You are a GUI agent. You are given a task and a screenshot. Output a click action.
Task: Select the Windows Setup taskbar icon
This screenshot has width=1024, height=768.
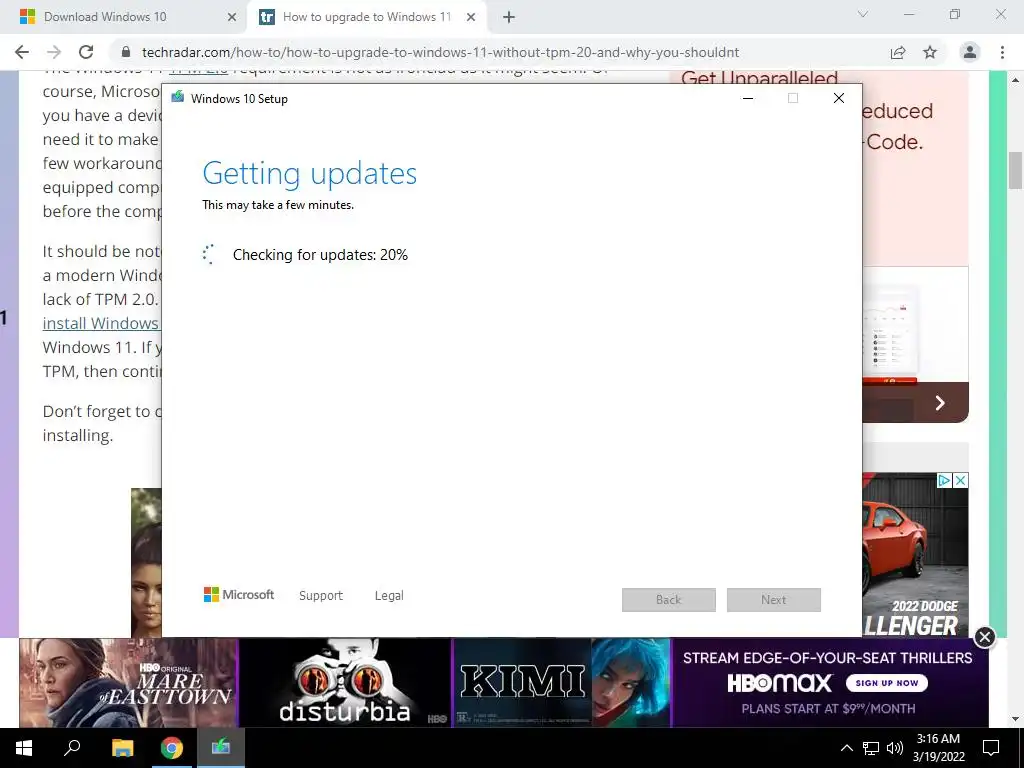221,748
